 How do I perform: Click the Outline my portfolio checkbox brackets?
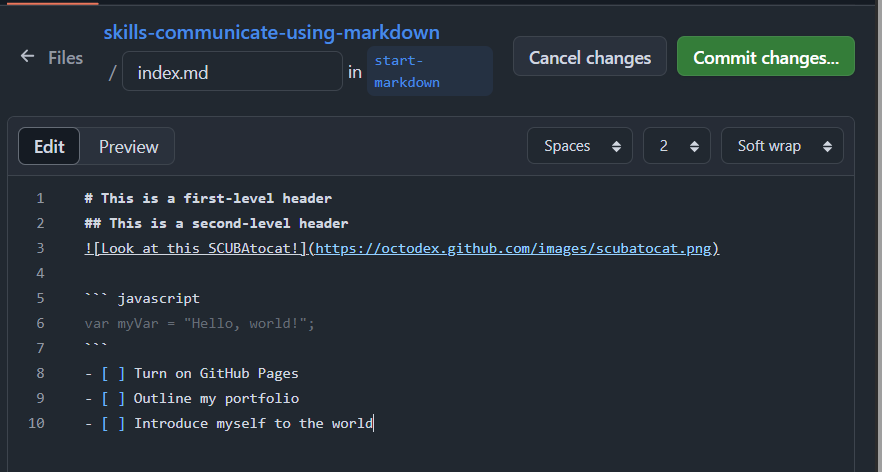[x=113, y=398]
